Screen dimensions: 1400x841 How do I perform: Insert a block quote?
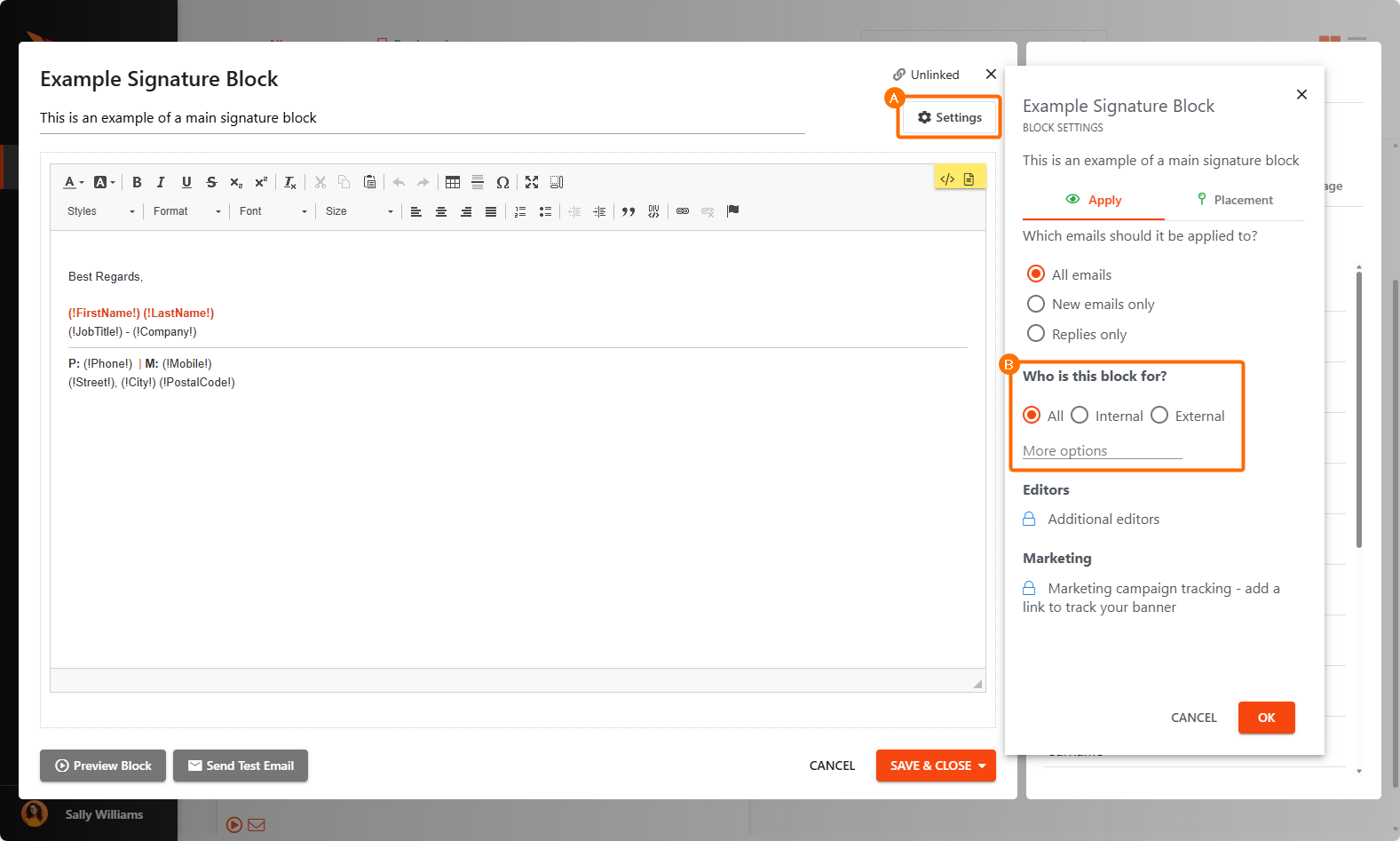coord(629,211)
